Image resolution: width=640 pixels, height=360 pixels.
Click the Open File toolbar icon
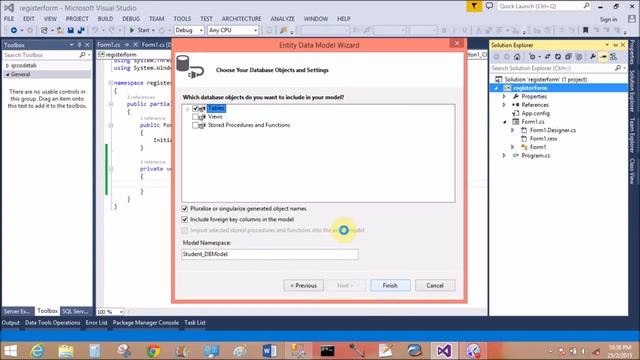coord(60,30)
